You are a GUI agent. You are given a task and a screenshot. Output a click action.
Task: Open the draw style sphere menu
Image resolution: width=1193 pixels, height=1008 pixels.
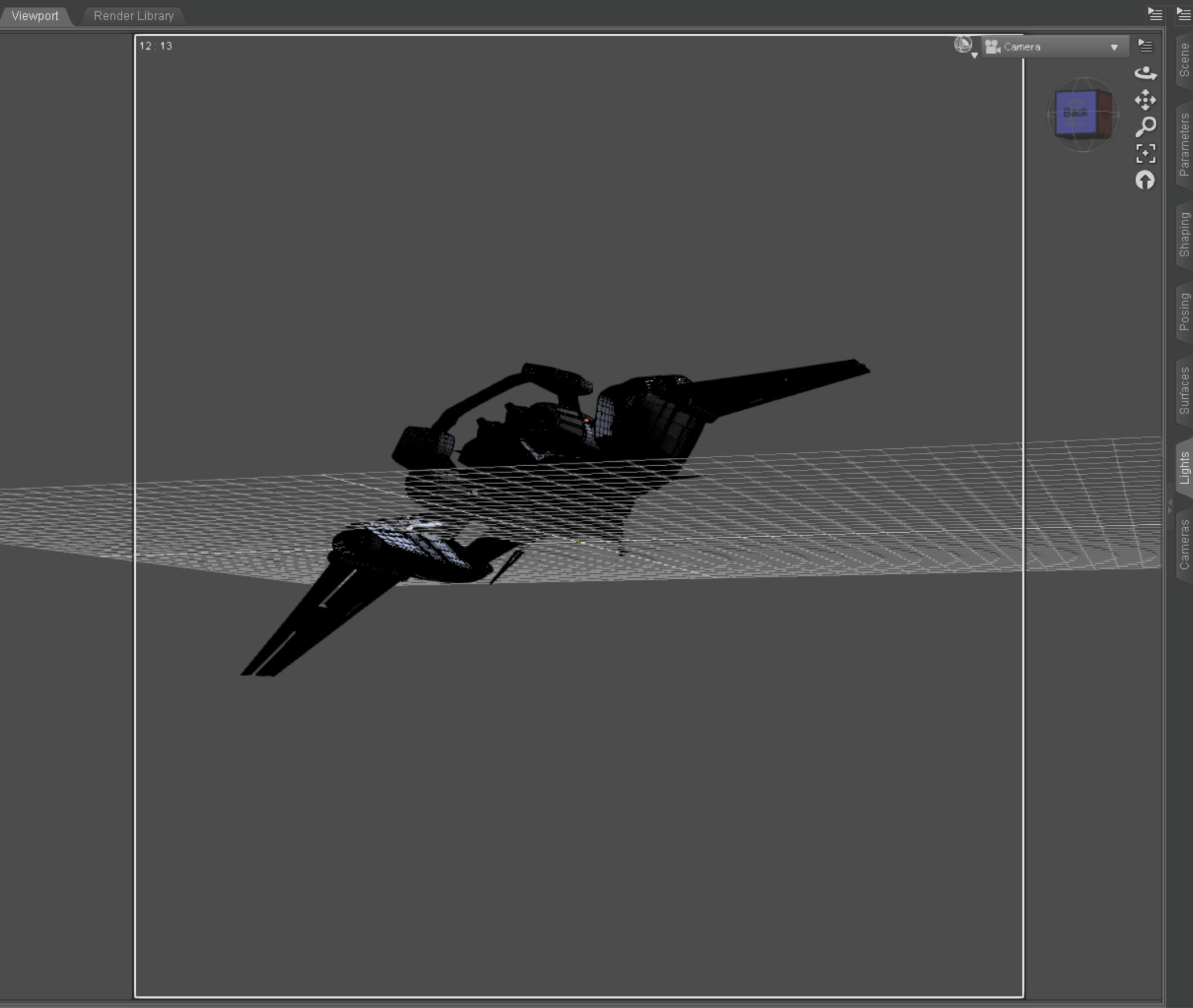pyautogui.click(x=965, y=46)
